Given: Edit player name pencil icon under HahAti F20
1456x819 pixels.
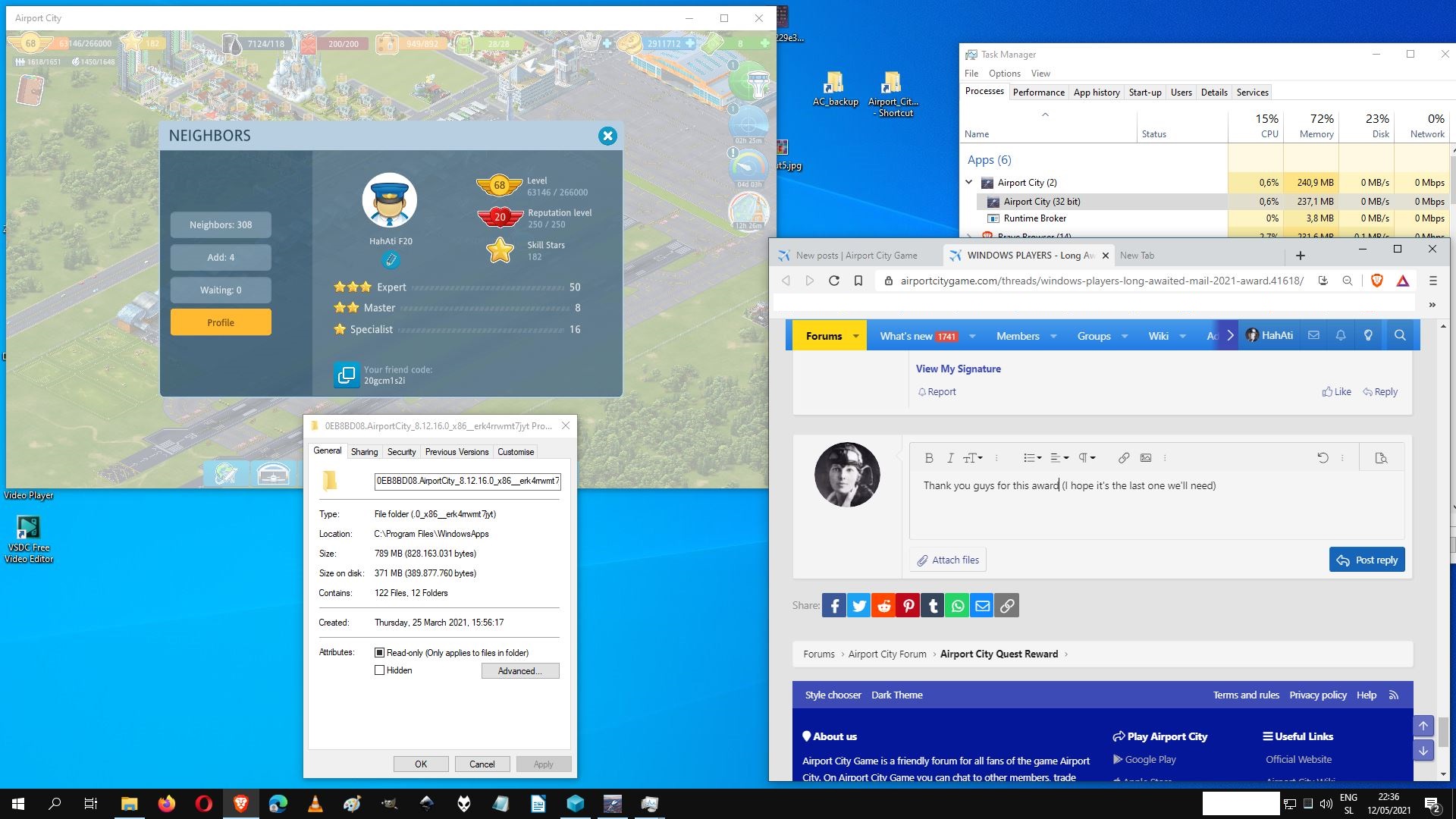Looking at the screenshot, I should coord(391,260).
